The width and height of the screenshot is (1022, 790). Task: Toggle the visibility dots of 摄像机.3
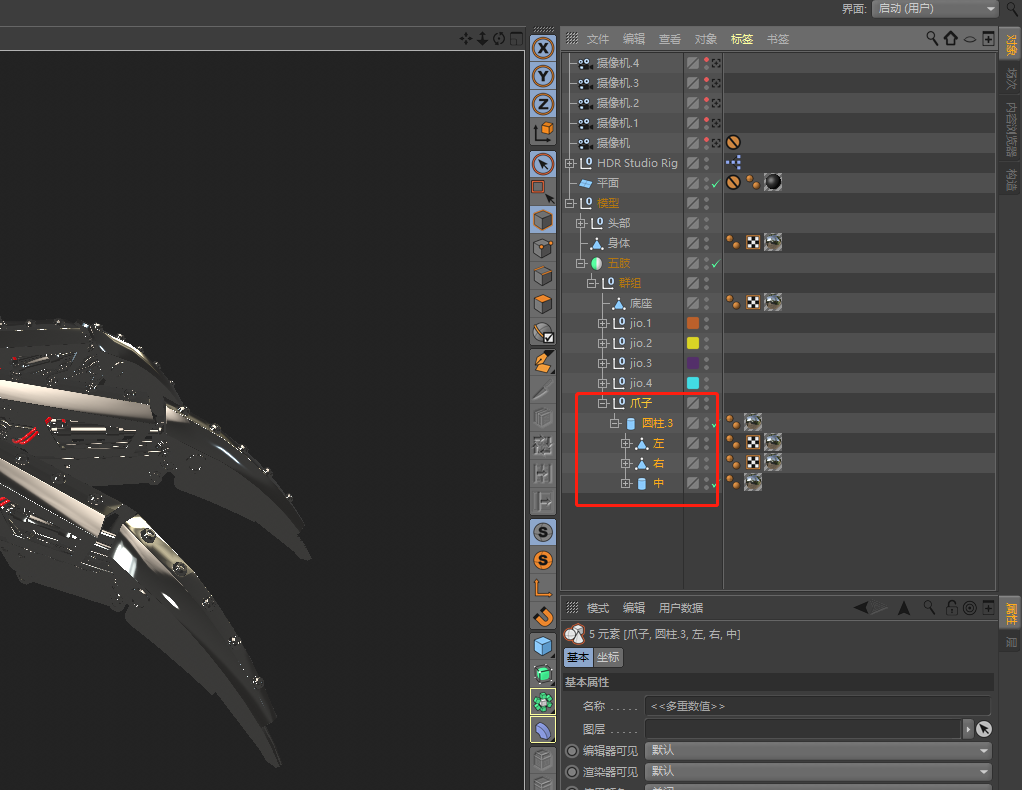click(707, 83)
